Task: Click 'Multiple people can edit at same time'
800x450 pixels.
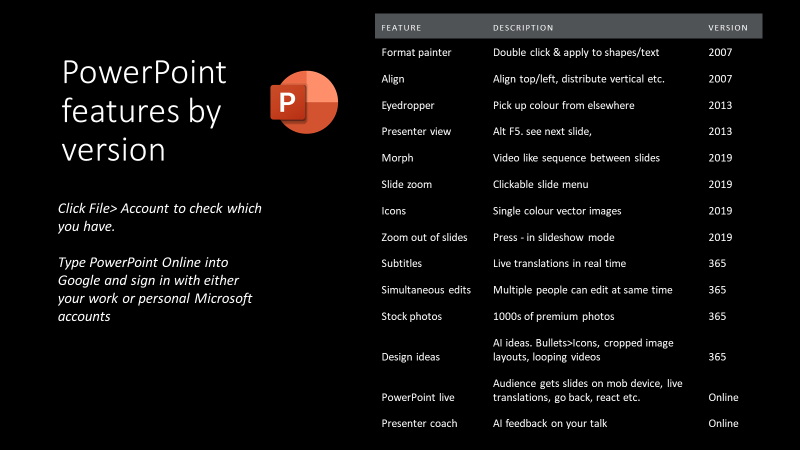Action: [583, 290]
